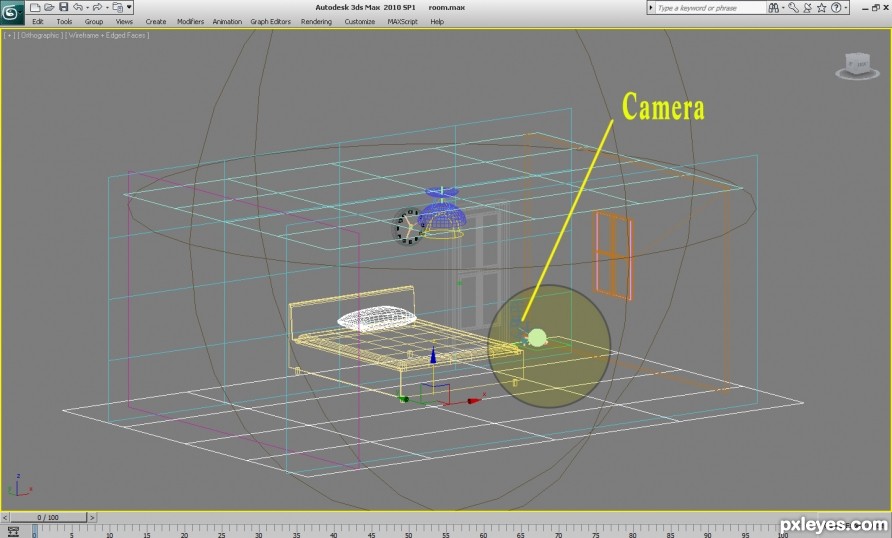Expand the InfoCenter search box arrow
This screenshot has height=538, width=892.
[651, 8]
